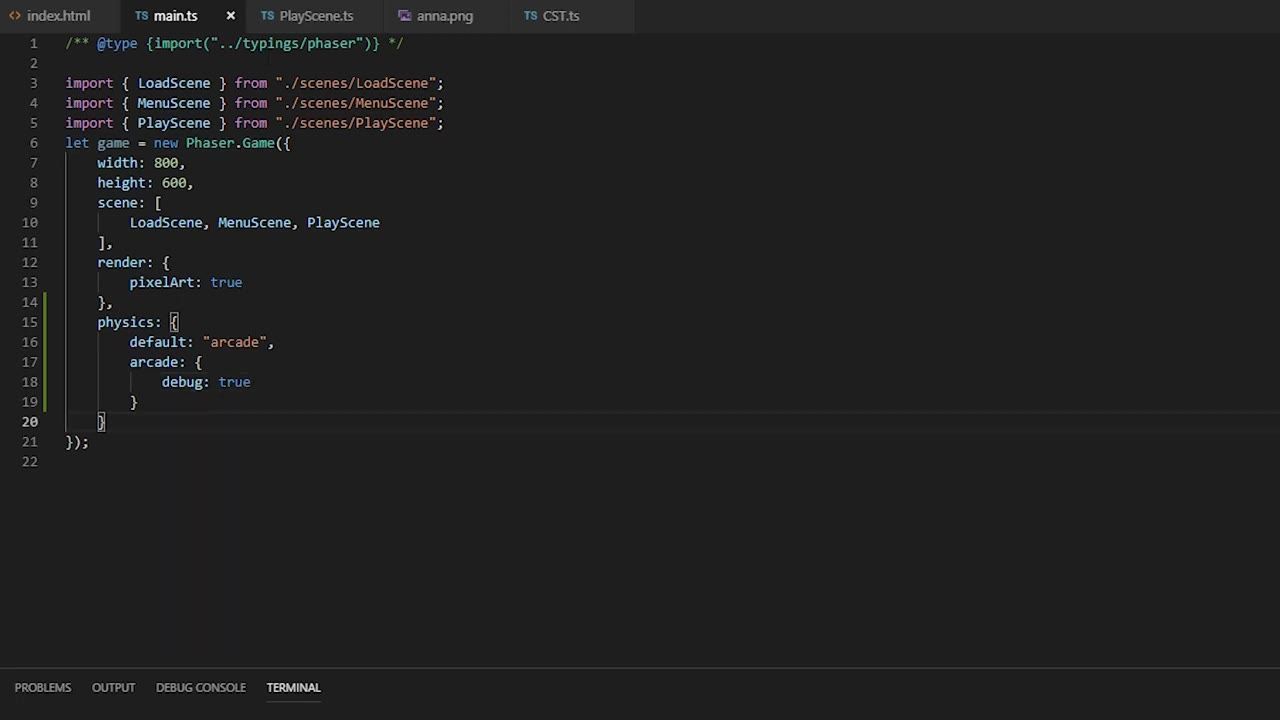Click the TS icon on main.ts tab

coord(141,16)
